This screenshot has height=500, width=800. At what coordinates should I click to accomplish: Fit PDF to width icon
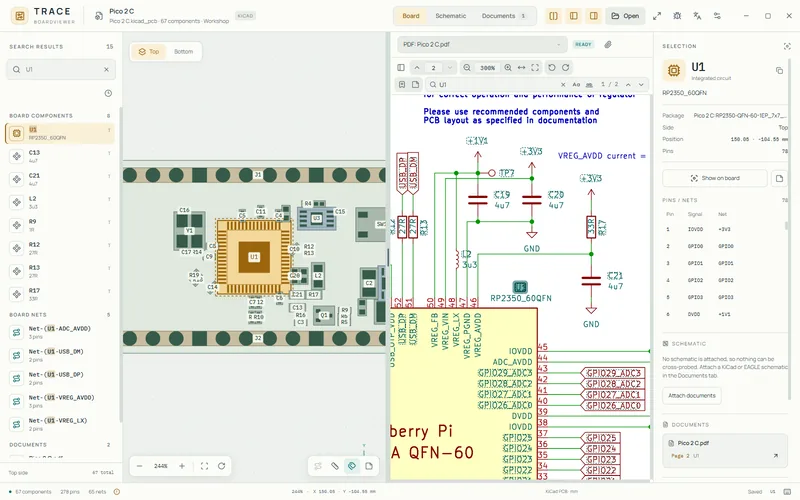[521, 67]
